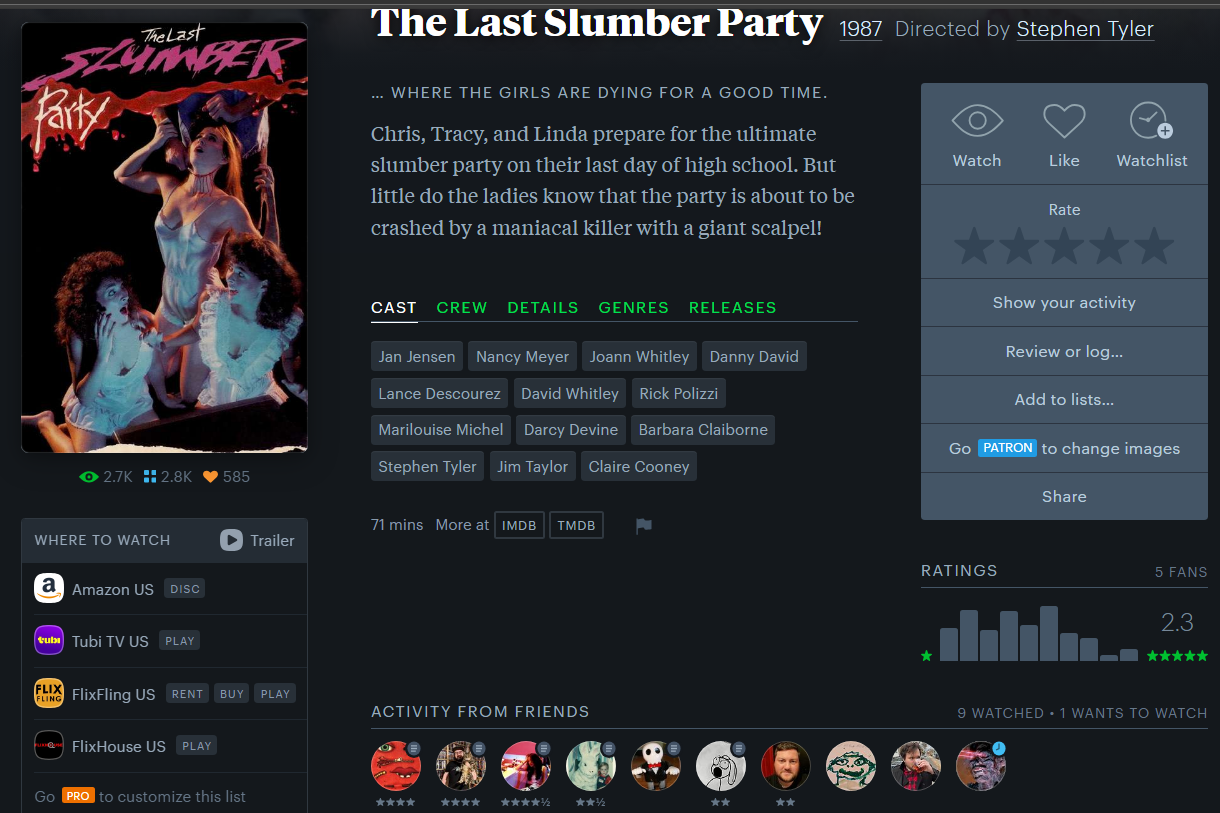
Task: Open director Stephen Tyler link
Action: pos(1085,29)
